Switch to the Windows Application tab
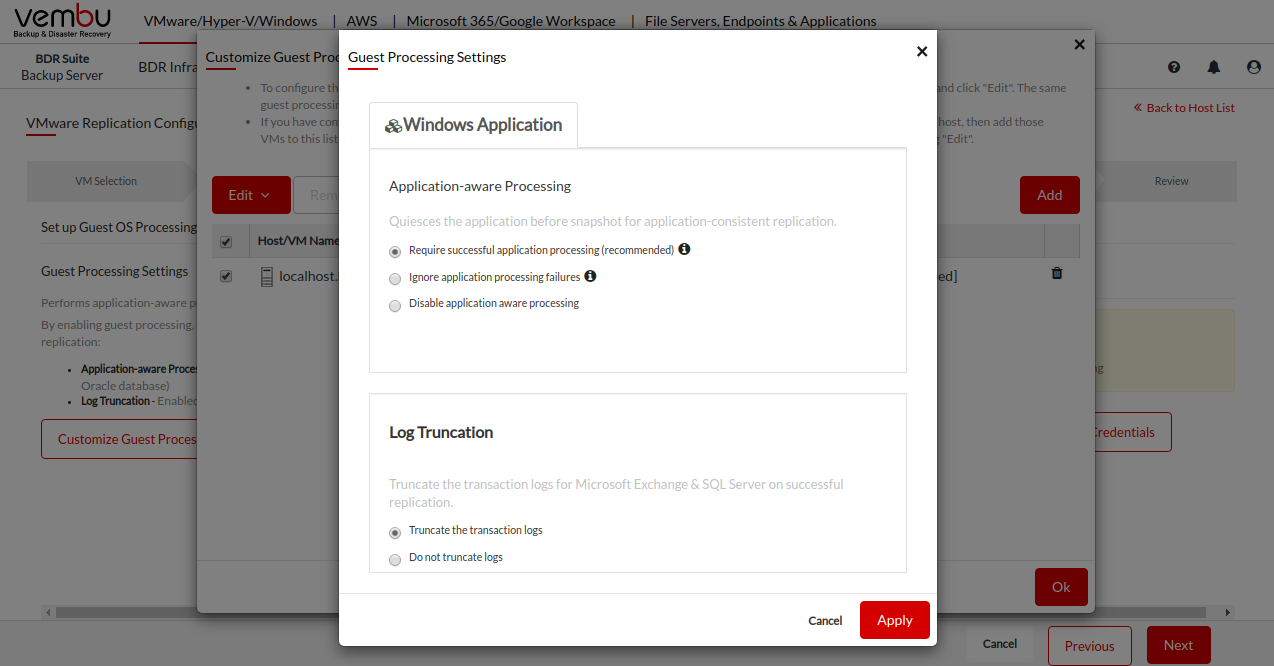This screenshot has height=666, width=1274. coord(473,125)
